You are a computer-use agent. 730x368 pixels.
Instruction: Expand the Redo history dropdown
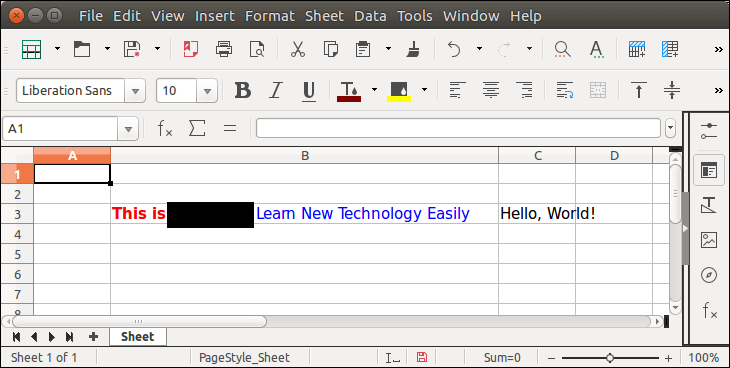point(529,48)
